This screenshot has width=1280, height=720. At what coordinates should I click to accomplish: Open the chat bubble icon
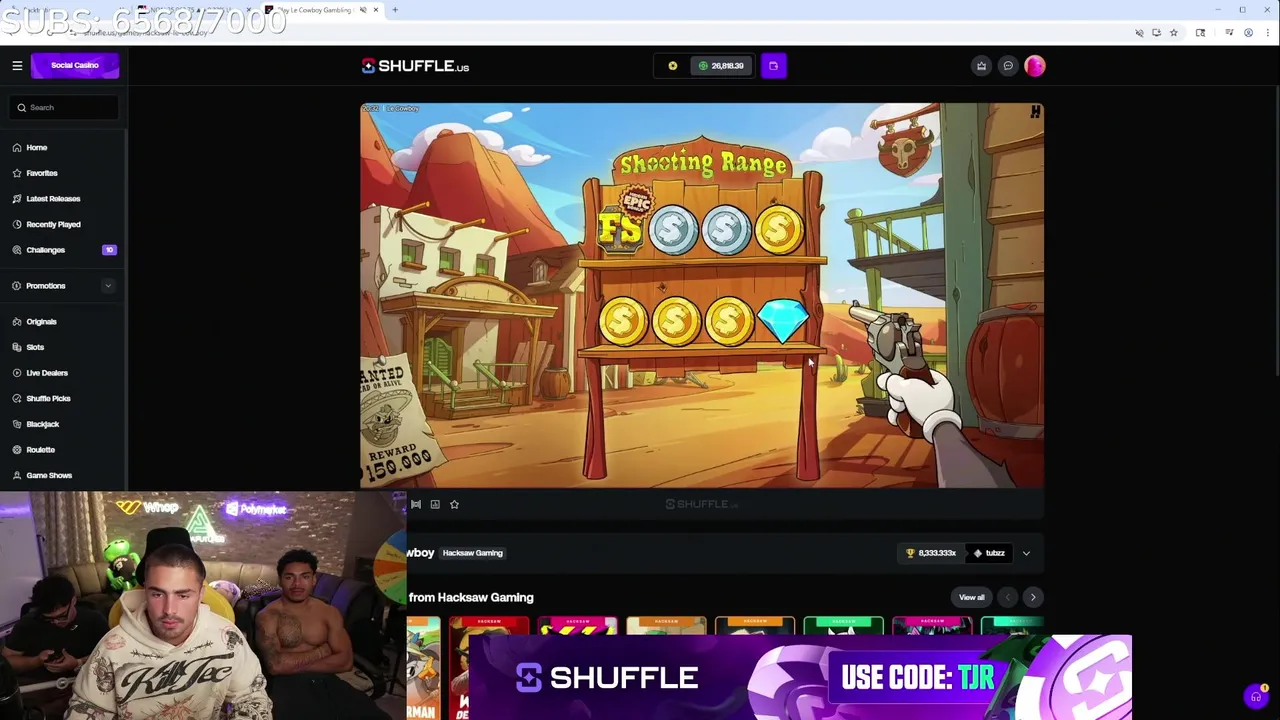coord(1008,66)
